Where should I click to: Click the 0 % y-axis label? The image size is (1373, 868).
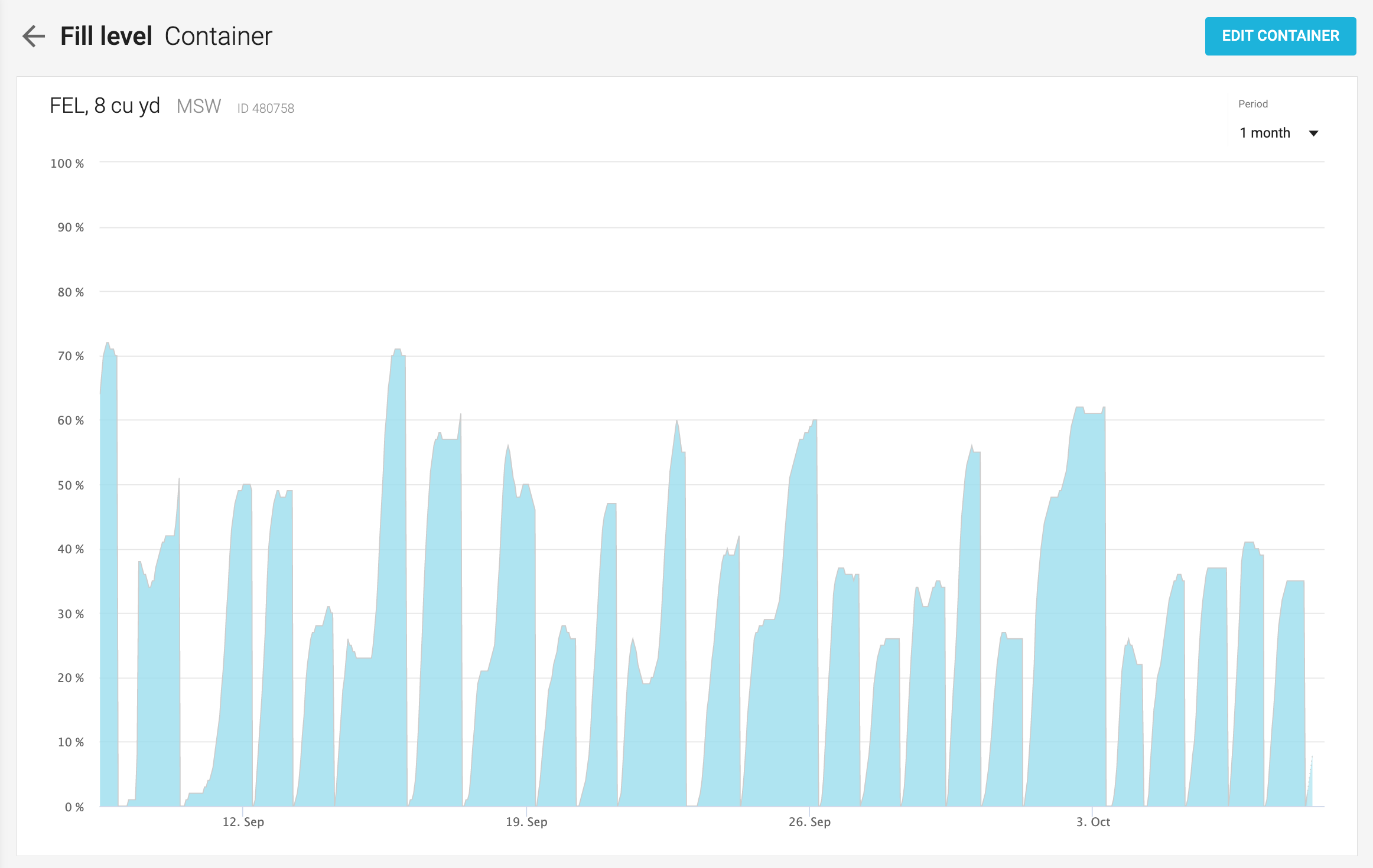point(74,807)
